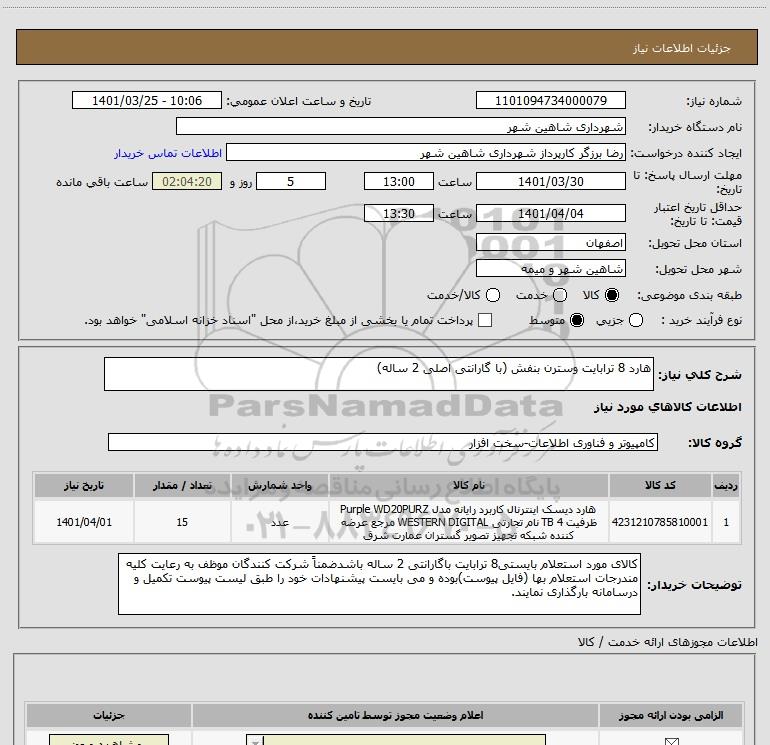This screenshot has width=770, height=745.
Task: Click the واحد شمارش column header
Action: pos(279,485)
